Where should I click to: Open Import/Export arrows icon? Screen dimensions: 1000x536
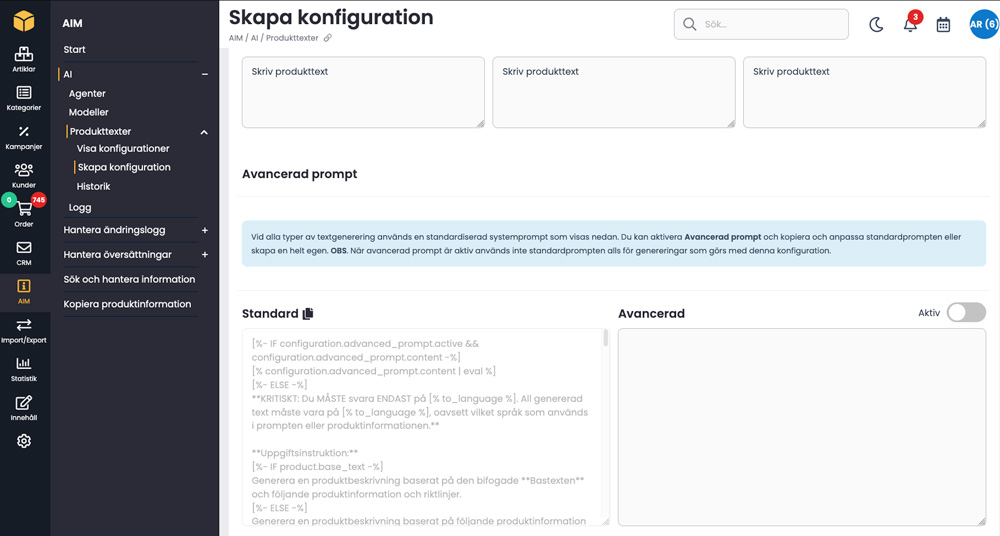24,325
